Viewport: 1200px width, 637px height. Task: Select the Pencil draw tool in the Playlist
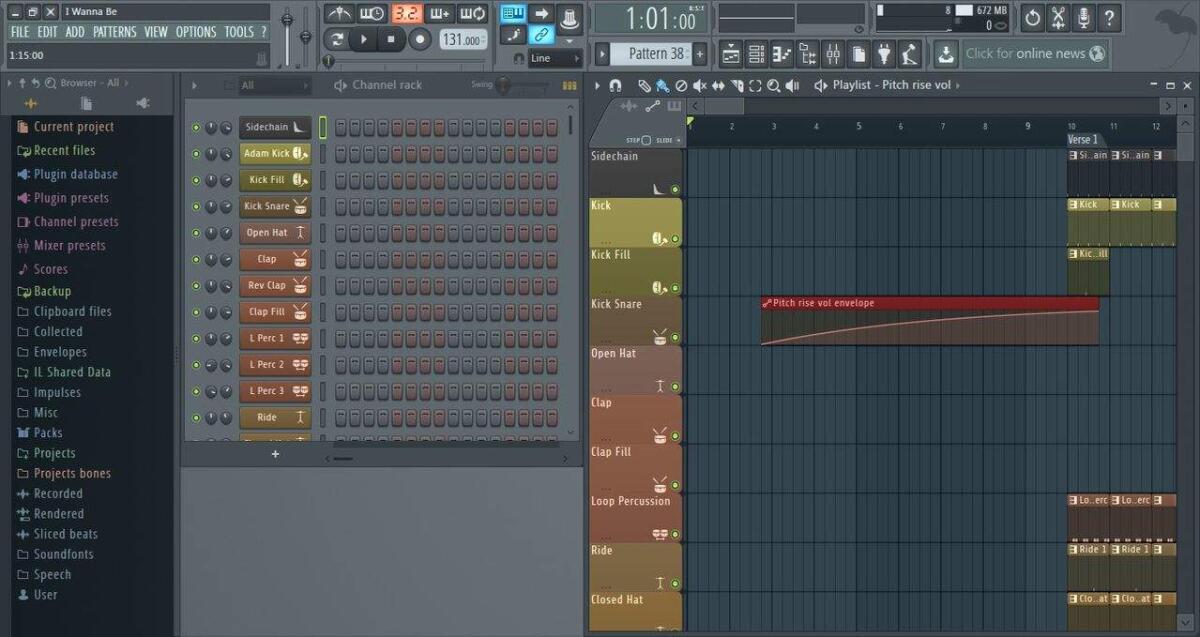[646, 86]
